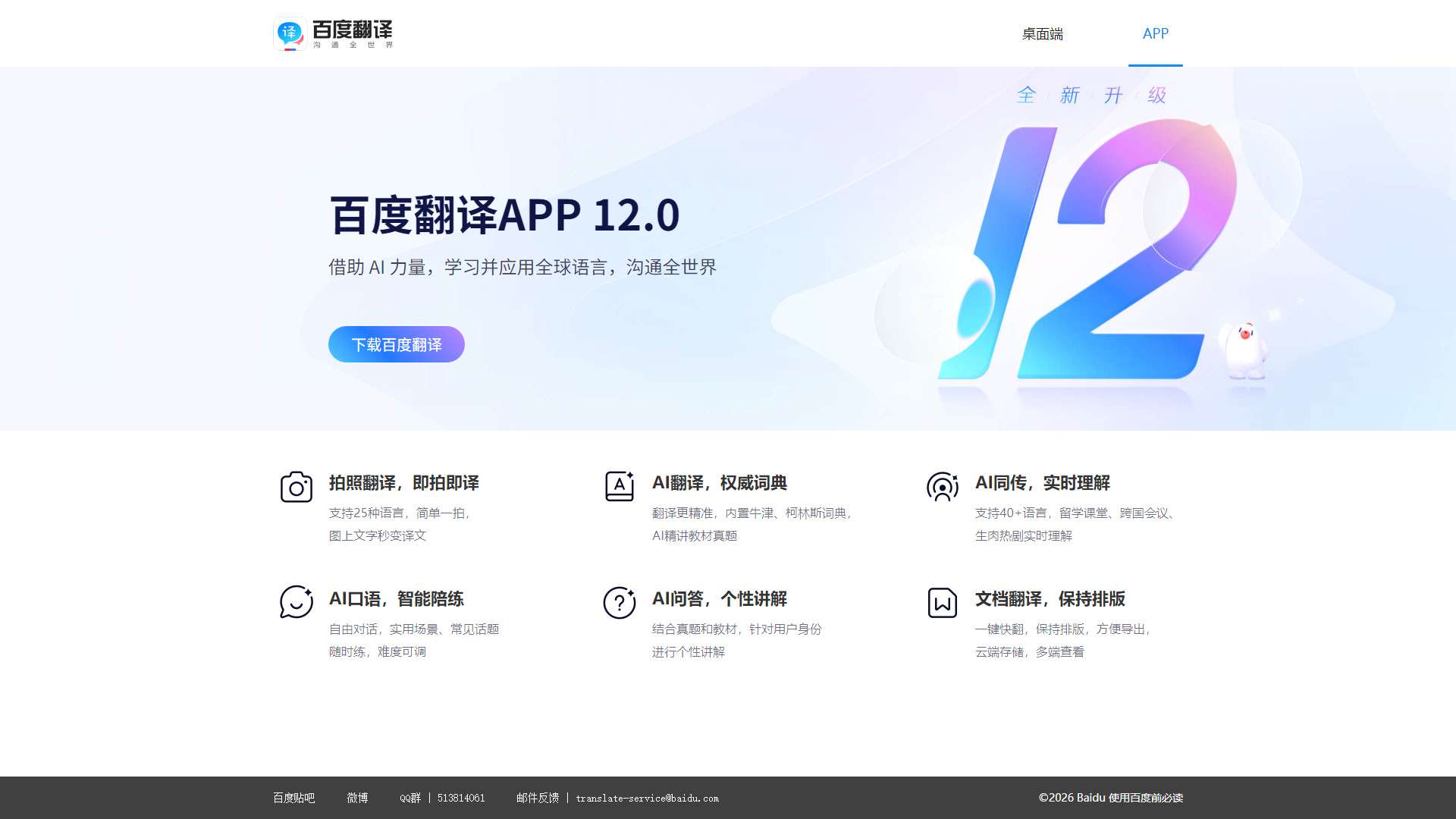The width and height of the screenshot is (1456, 819).
Task: Click the 一键快翻，保持排版 description line
Action: [x=1063, y=629]
